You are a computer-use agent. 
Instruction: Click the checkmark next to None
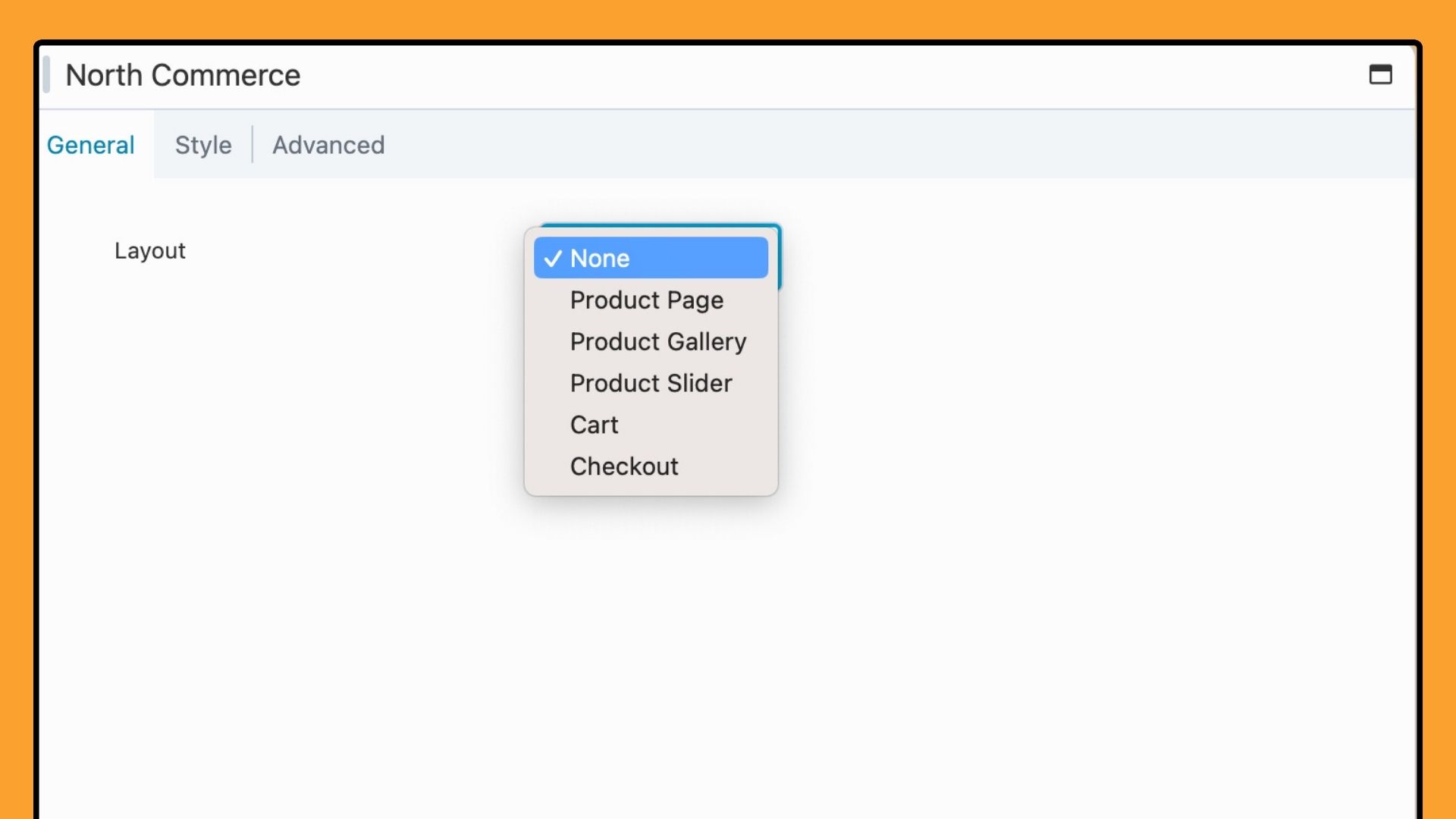553,259
